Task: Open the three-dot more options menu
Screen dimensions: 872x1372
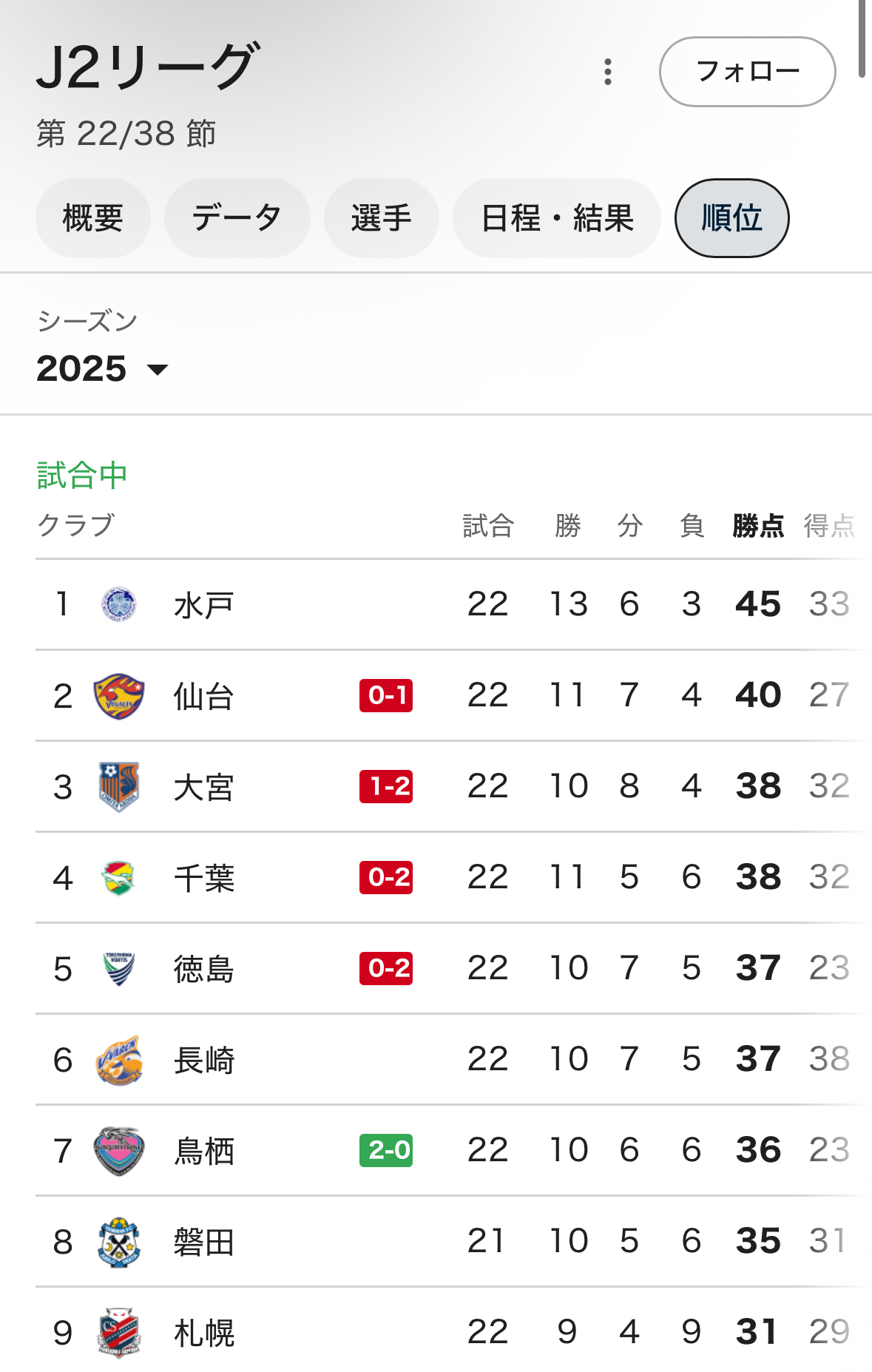Action: [607, 72]
